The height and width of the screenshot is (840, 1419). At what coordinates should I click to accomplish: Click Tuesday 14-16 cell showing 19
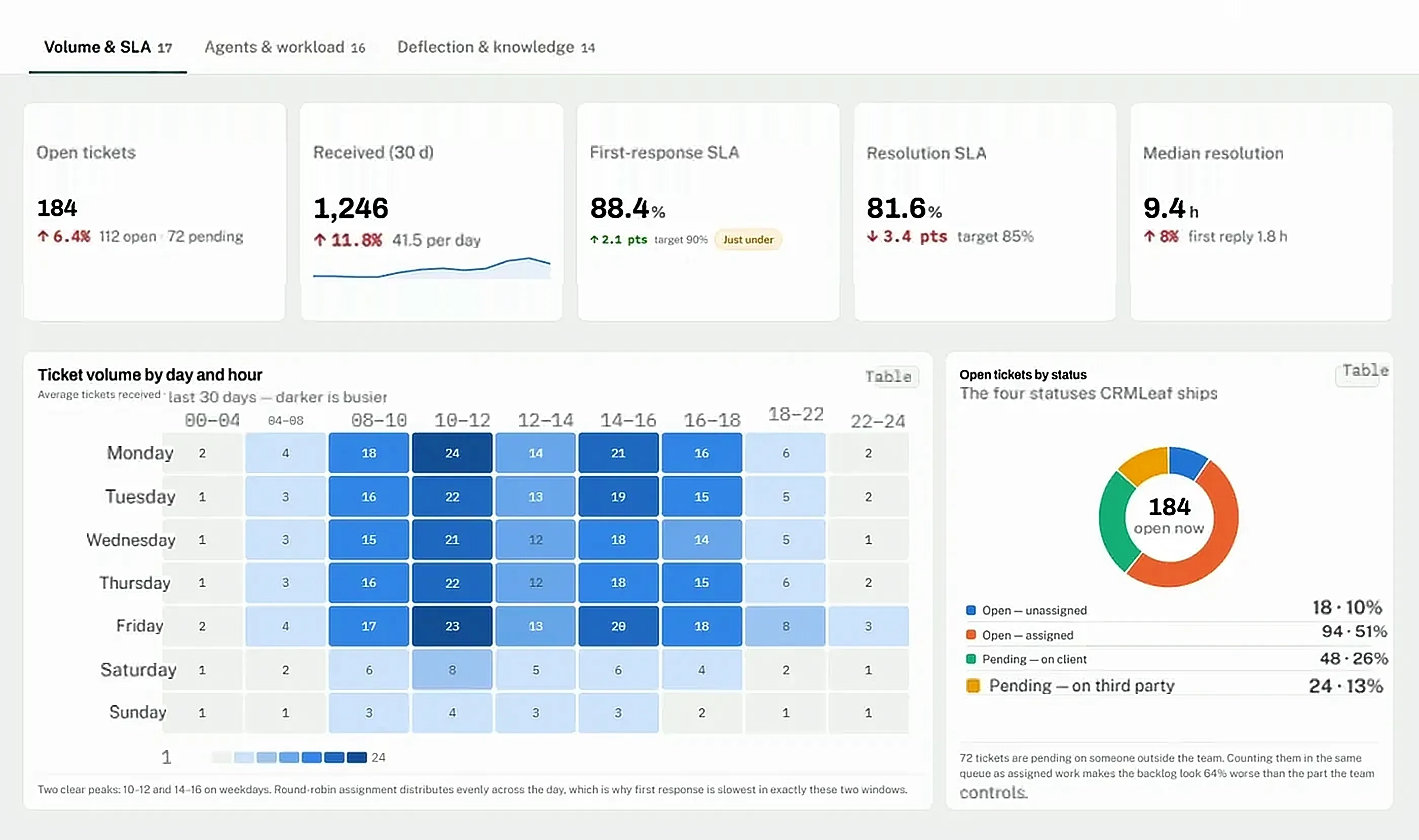click(x=618, y=497)
